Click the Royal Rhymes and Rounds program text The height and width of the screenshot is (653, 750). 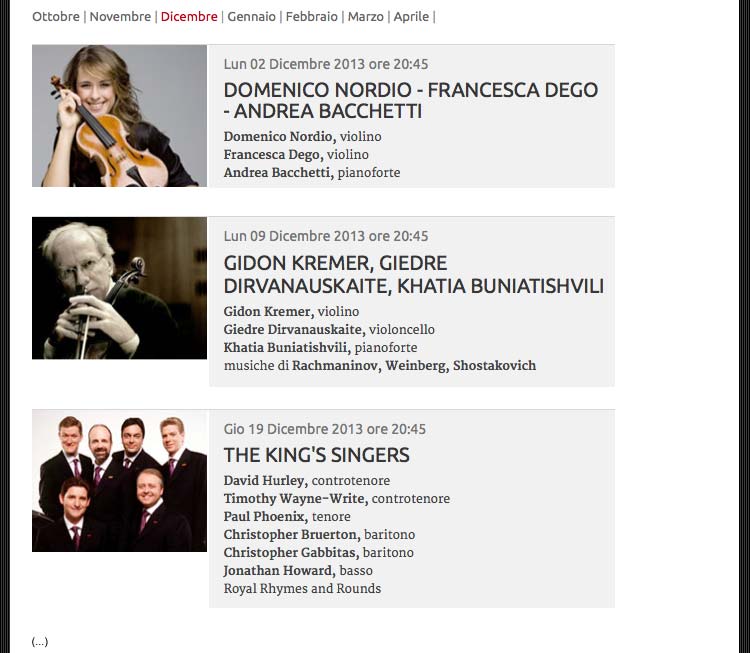coord(302,588)
